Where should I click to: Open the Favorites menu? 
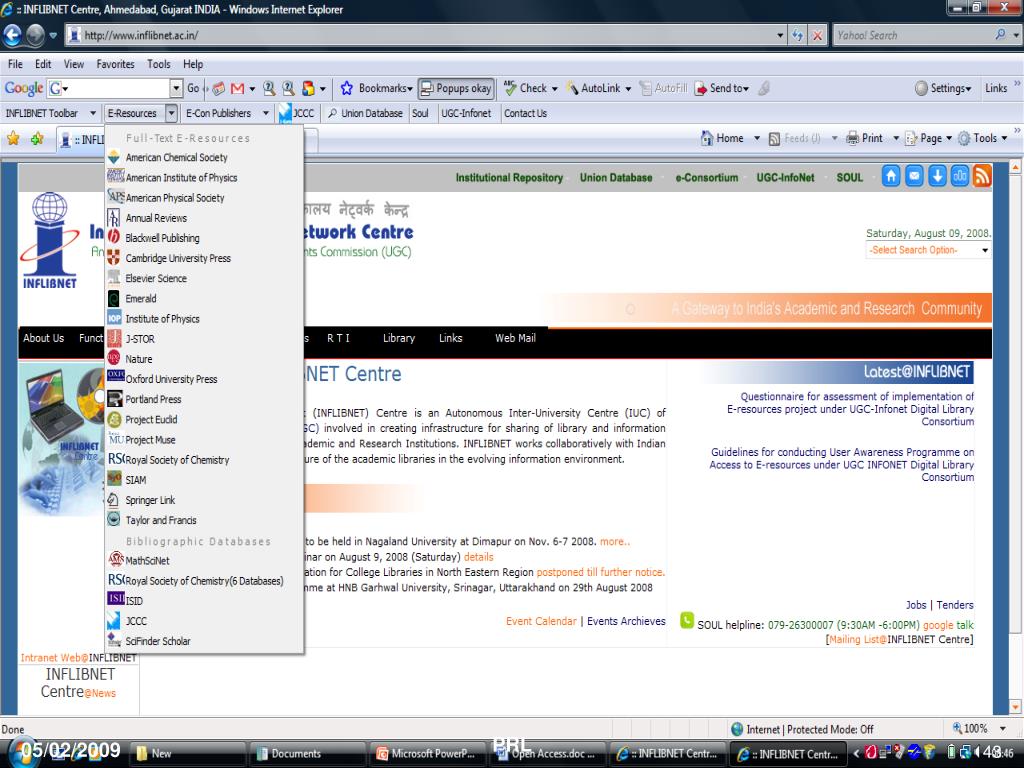click(115, 64)
